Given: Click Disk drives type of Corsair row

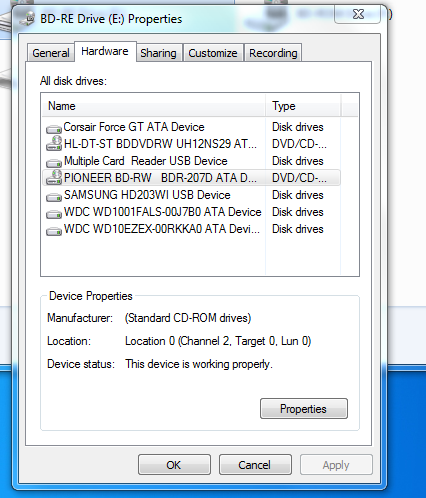Looking at the screenshot, I should click(298, 127).
